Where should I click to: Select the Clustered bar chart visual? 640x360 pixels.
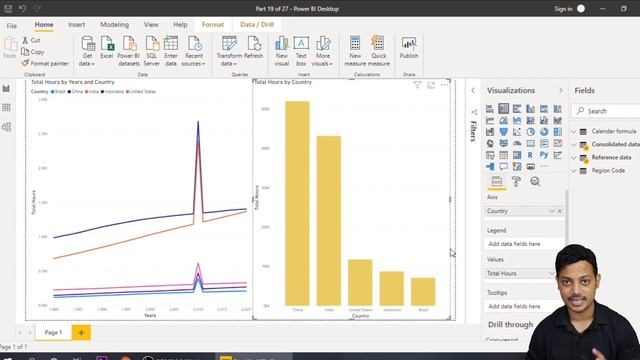click(x=517, y=109)
